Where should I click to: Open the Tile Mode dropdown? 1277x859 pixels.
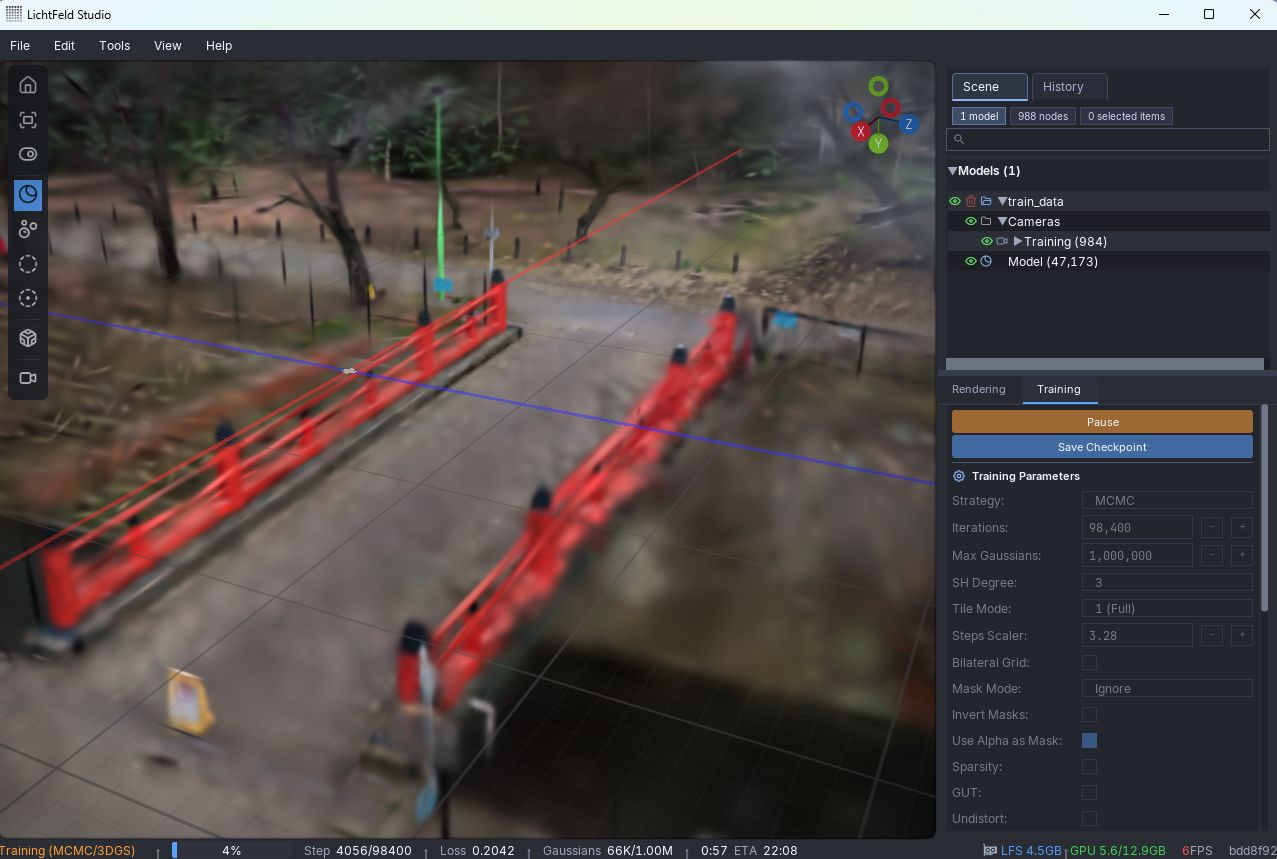click(1167, 608)
